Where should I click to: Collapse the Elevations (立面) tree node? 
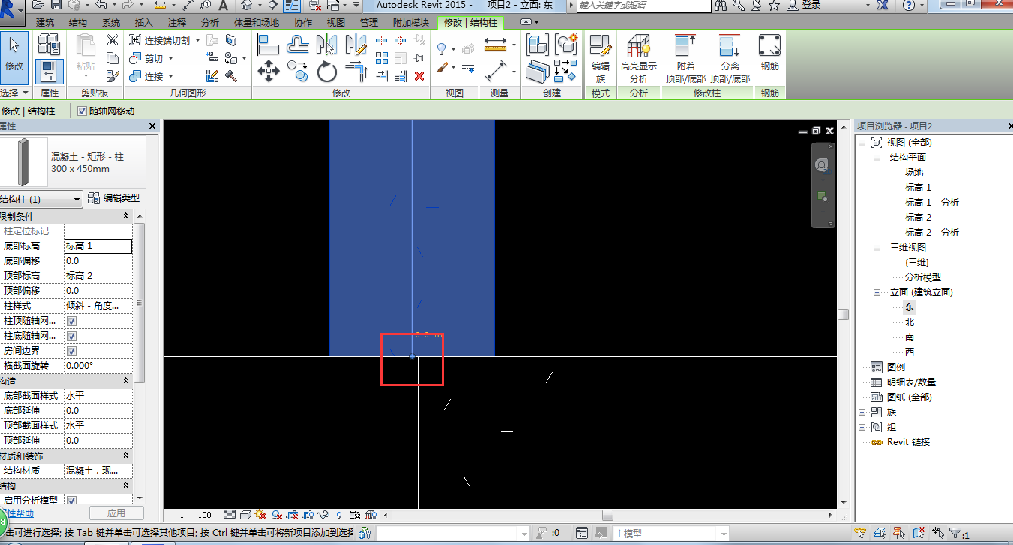[876, 292]
